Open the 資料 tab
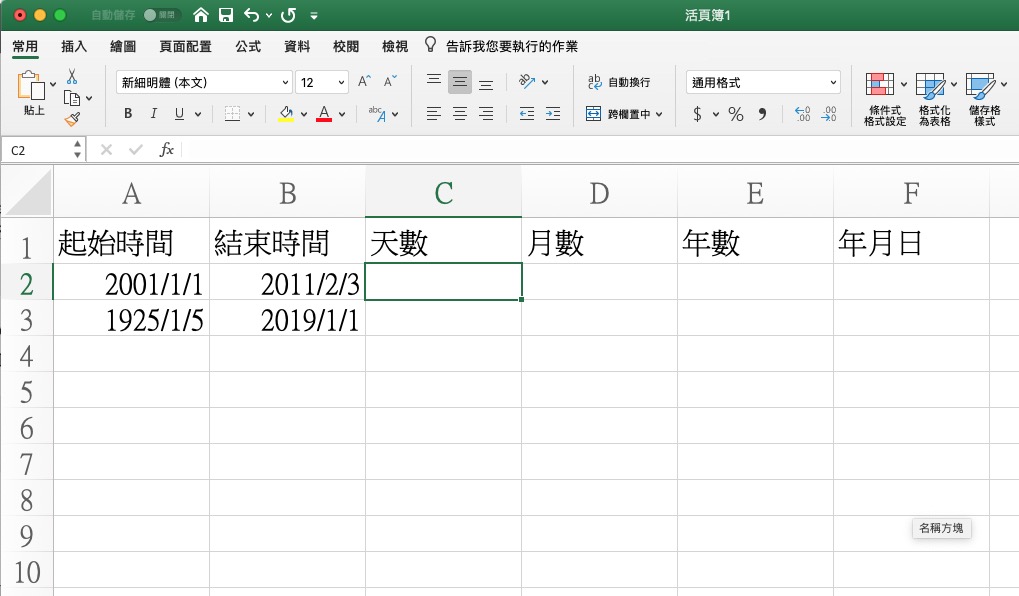1019x596 pixels. point(297,46)
